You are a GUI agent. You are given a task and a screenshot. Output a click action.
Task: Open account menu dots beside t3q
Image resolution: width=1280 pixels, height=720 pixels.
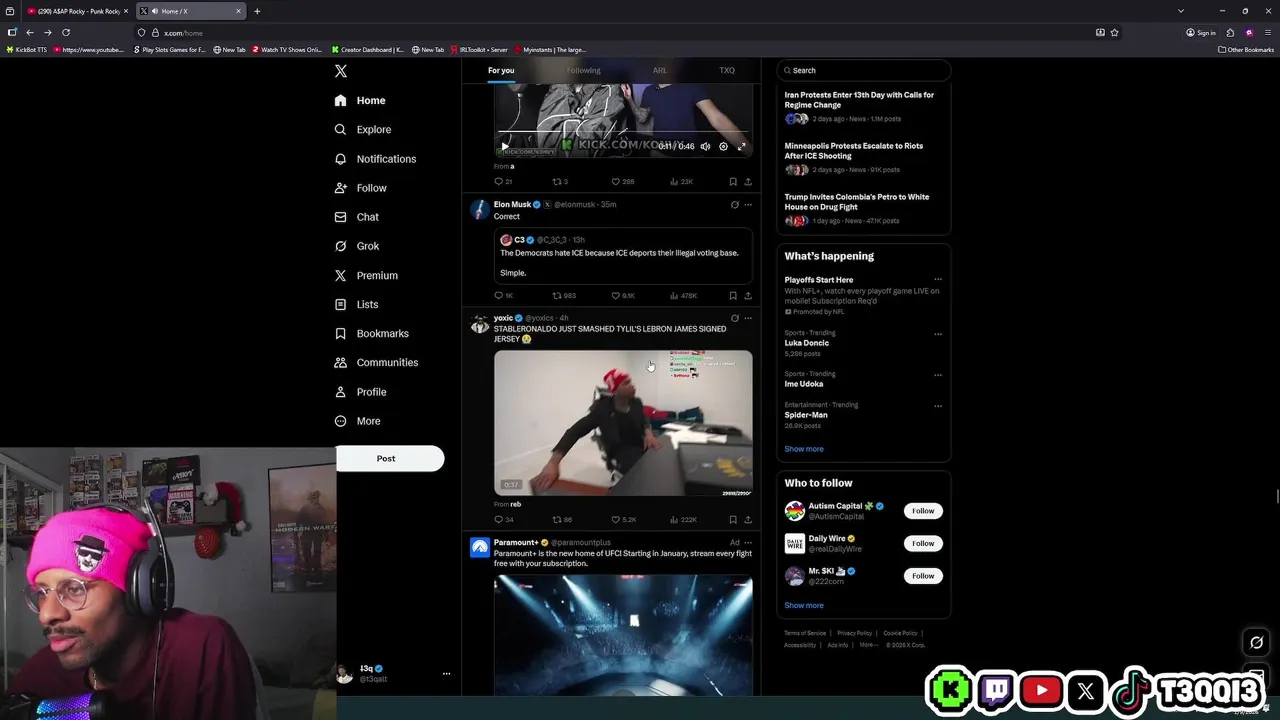pos(446,674)
